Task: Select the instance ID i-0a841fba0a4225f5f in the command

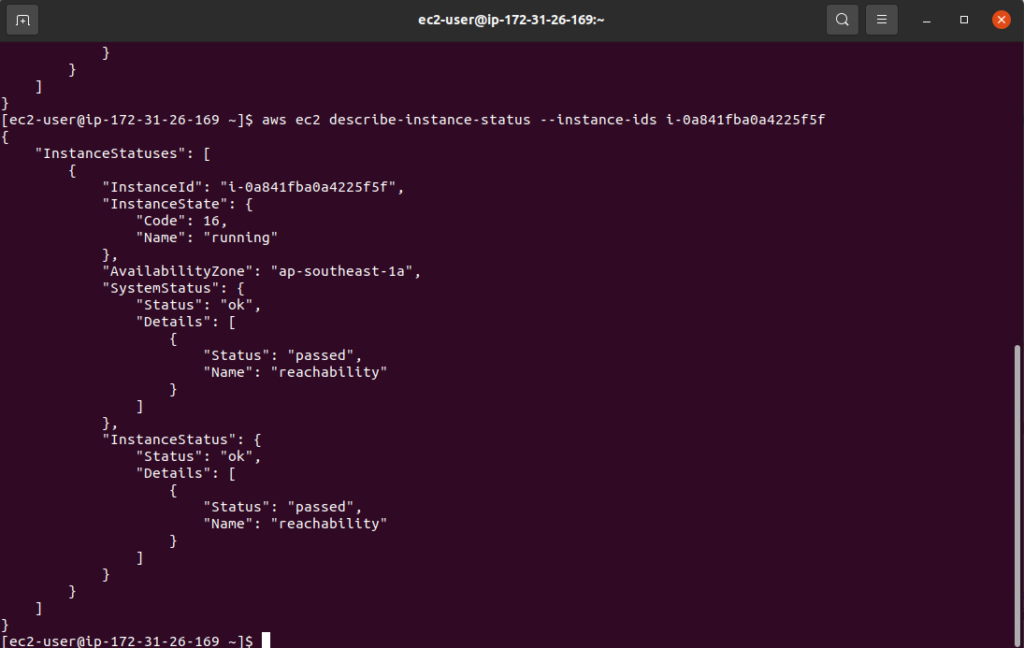Action: coord(745,119)
